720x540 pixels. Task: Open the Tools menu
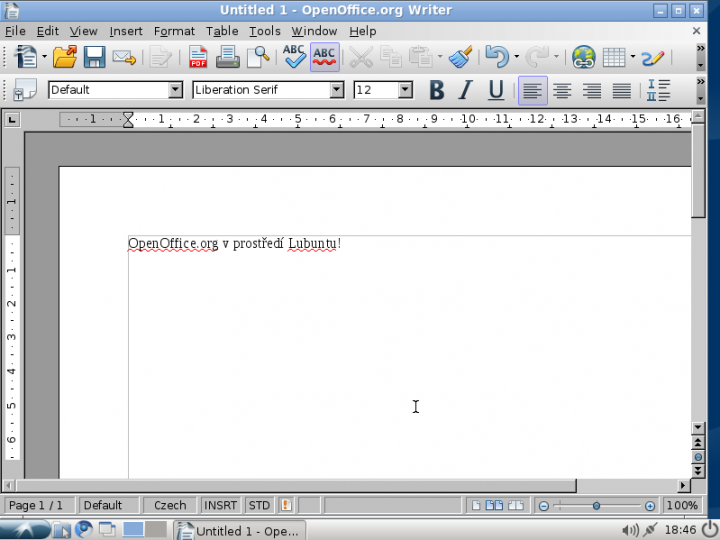pyautogui.click(x=265, y=31)
